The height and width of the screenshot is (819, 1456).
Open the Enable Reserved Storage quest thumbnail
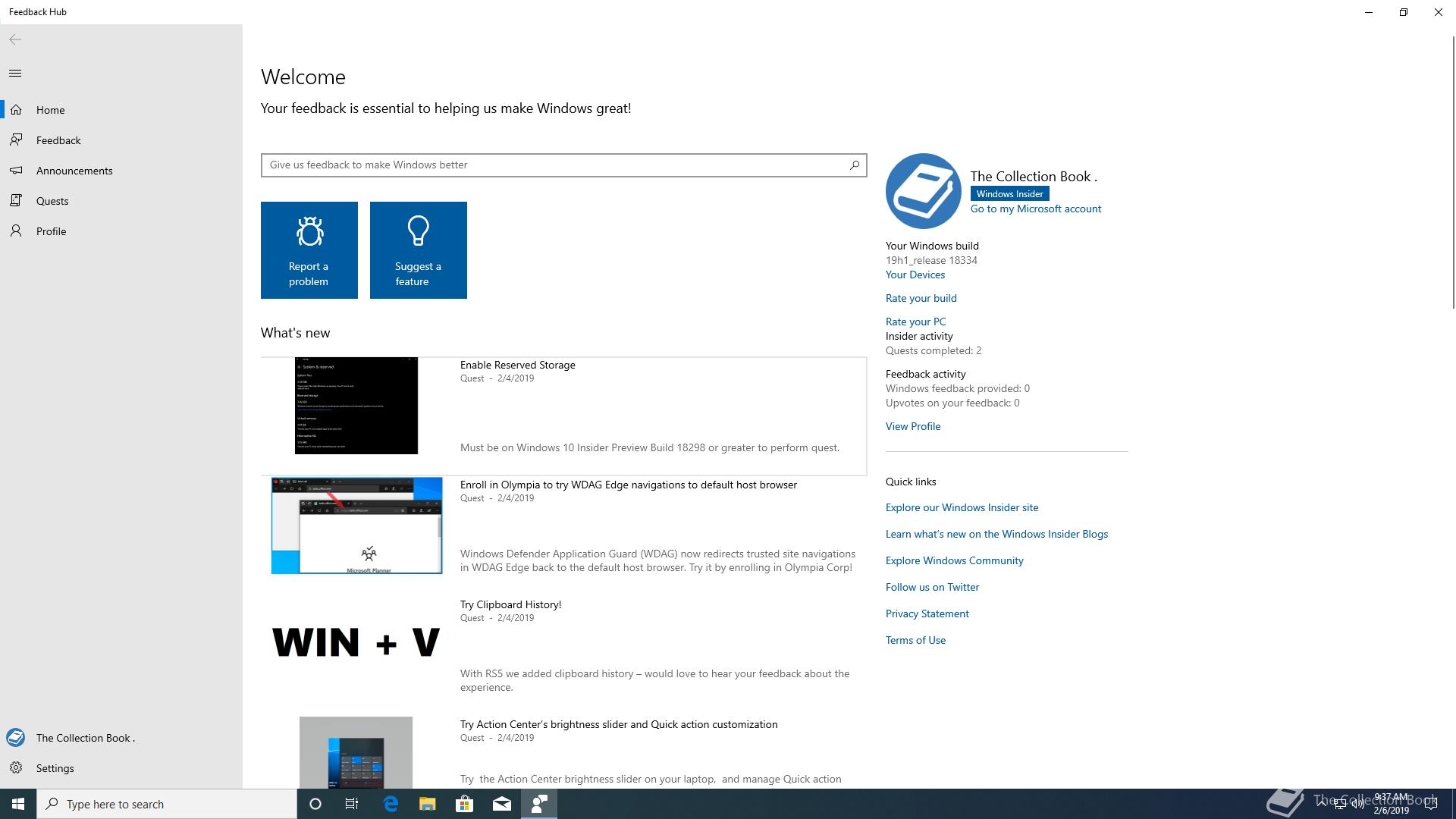point(356,406)
